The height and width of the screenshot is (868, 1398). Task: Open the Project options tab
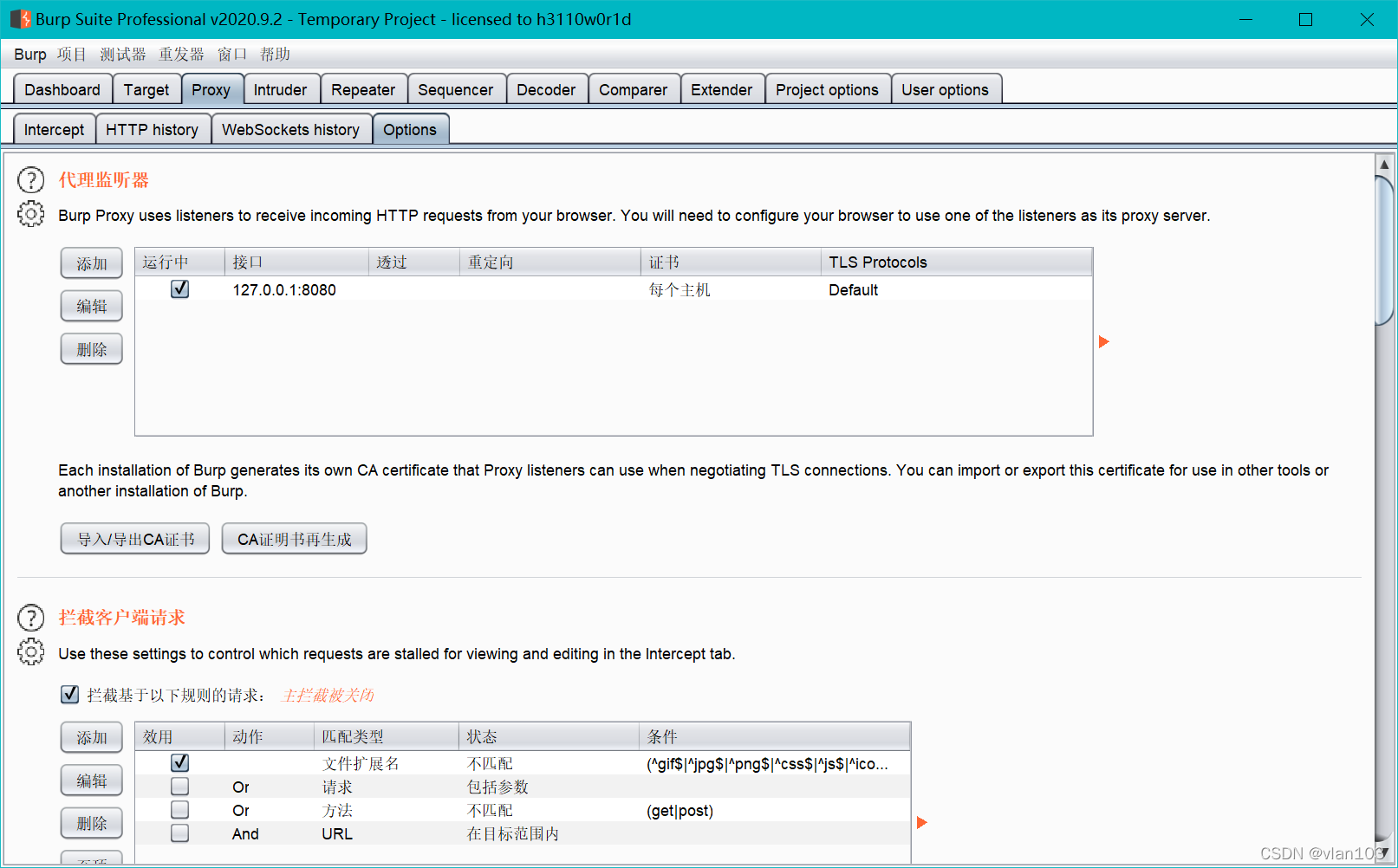[827, 90]
